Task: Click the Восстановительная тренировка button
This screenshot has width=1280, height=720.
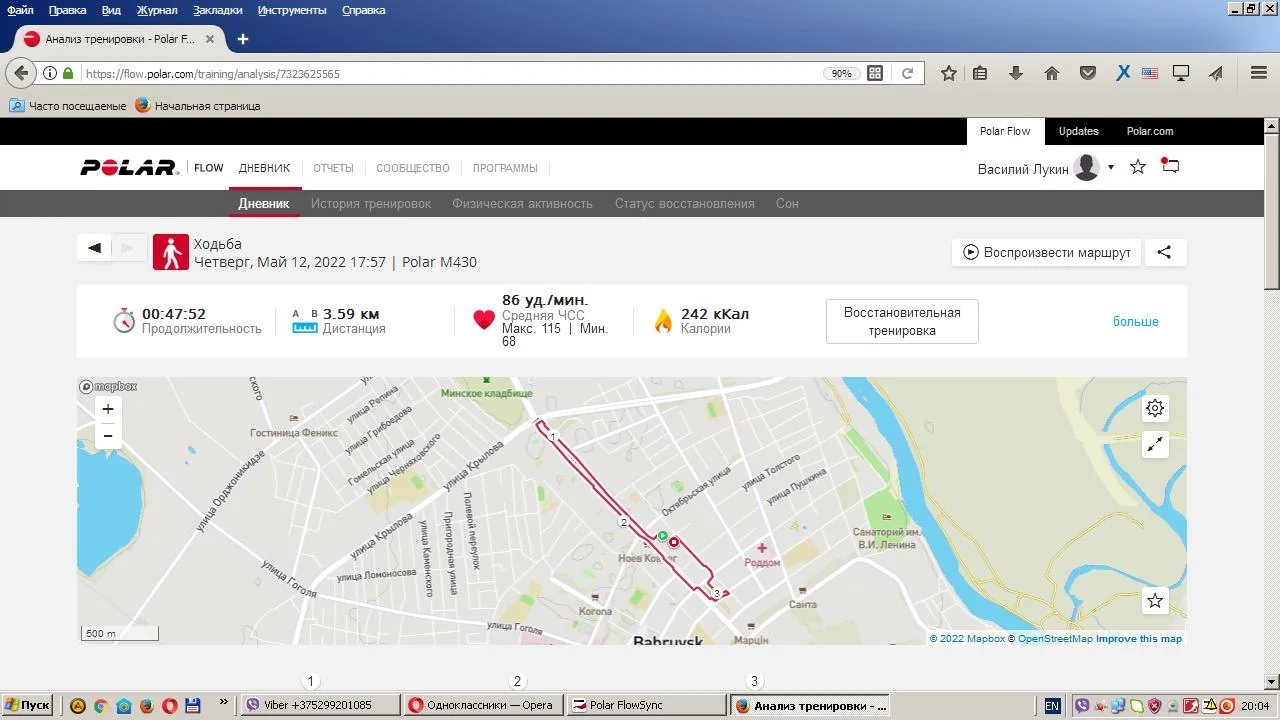Action: (902, 321)
